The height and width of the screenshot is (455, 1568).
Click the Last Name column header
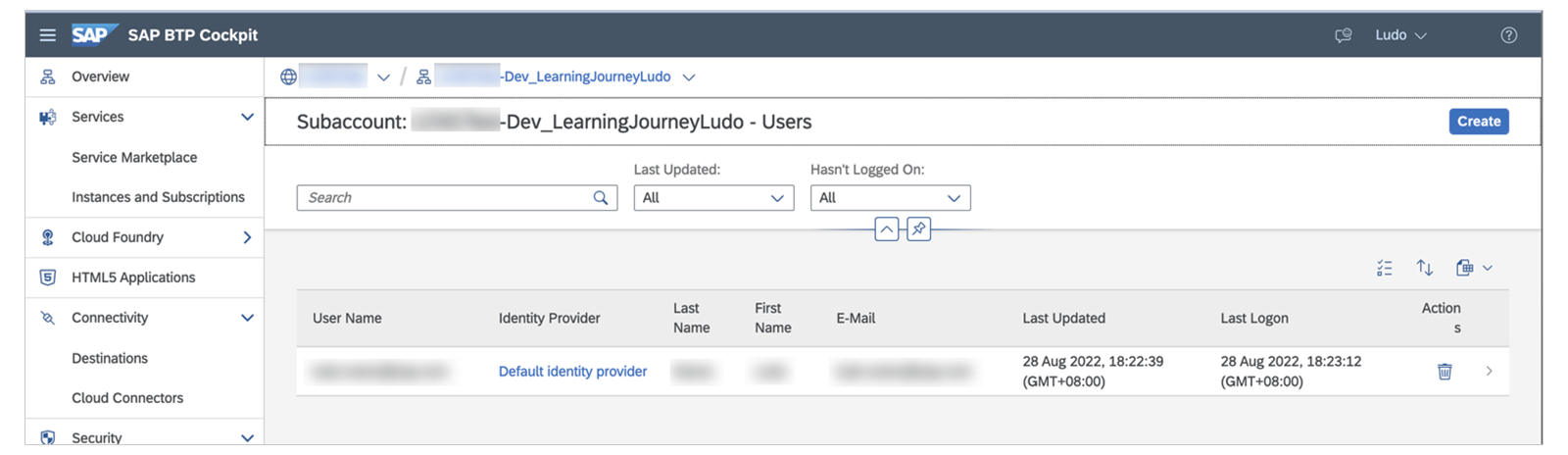(691, 318)
